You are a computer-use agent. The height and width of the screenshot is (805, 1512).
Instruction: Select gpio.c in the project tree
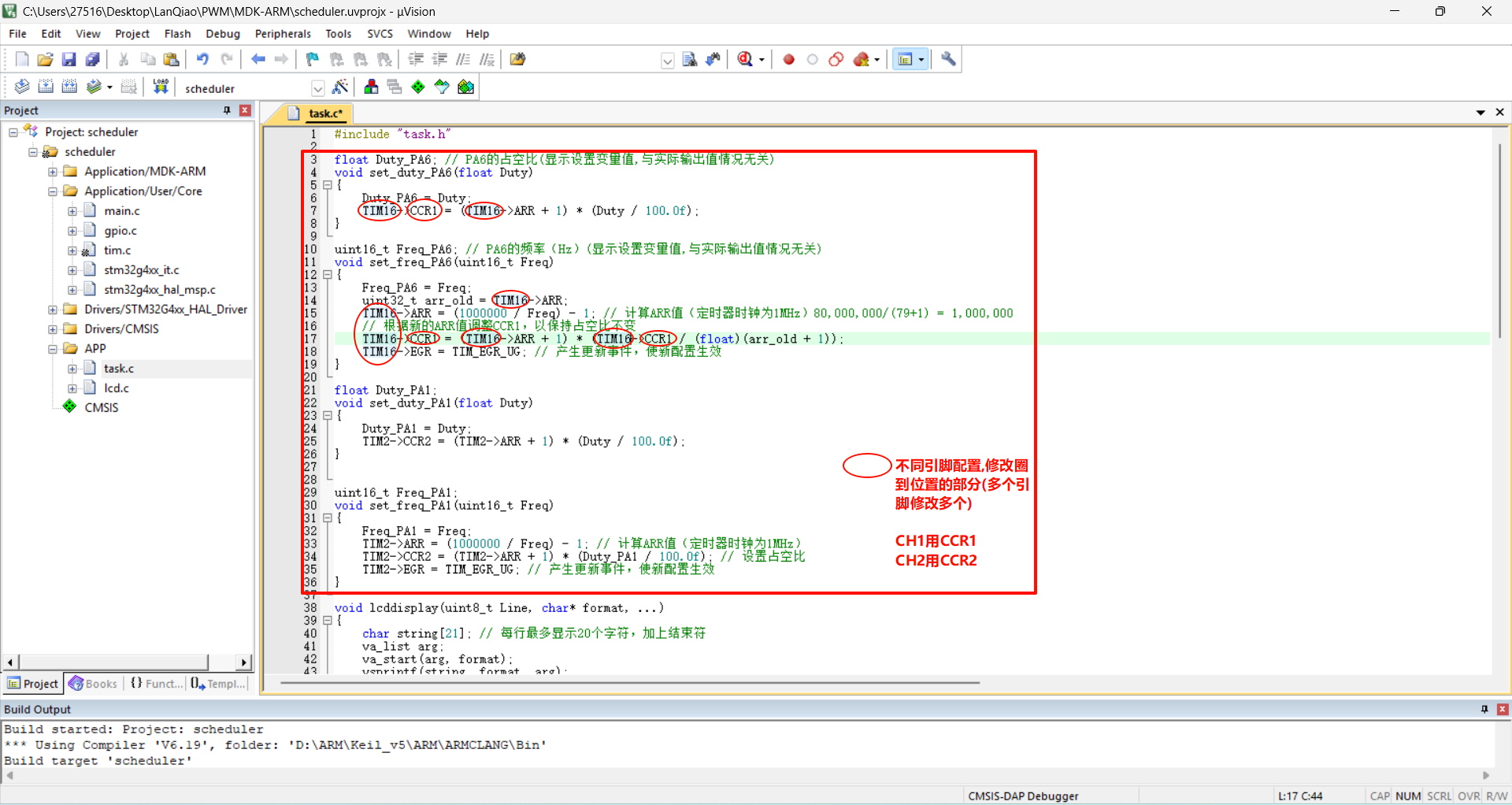(120, 231)
